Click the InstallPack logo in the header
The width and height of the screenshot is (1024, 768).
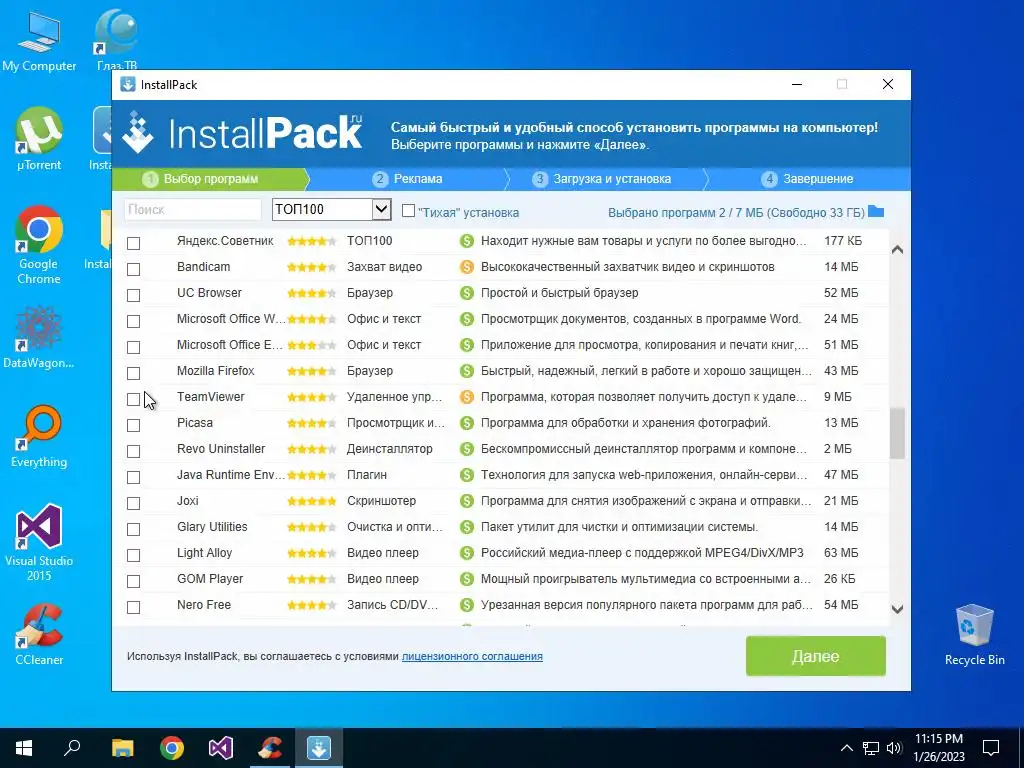242,133
